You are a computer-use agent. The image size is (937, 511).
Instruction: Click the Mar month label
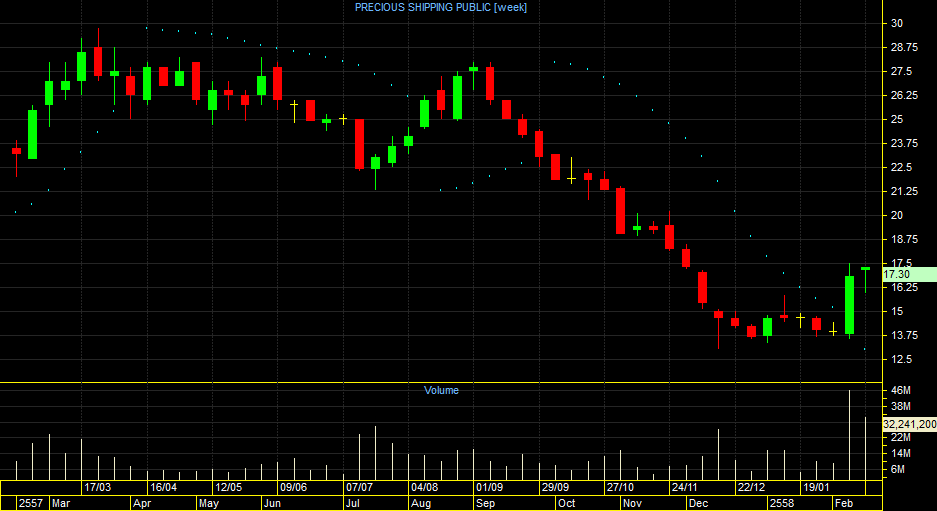click(x=60, y=503)
